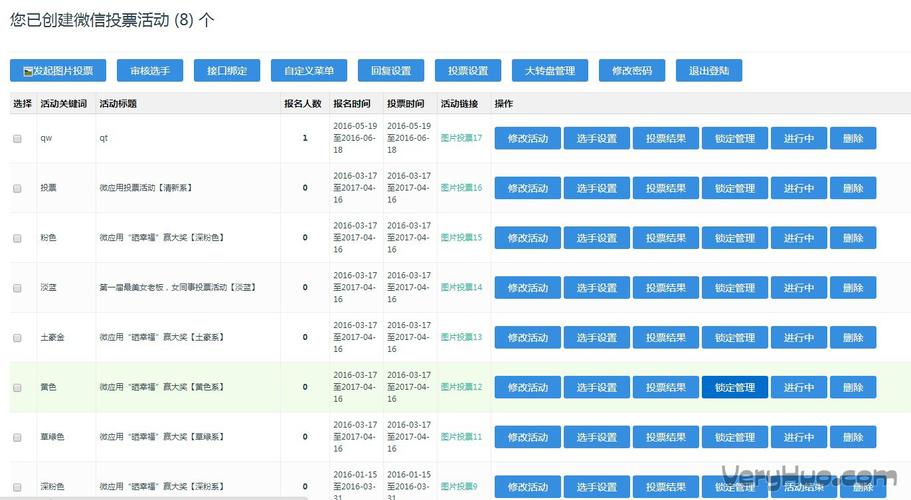The height and width of the screenshot is (500, 911).
Task: Delete the 淡蓝 activity
Action: tap(853, 287)
